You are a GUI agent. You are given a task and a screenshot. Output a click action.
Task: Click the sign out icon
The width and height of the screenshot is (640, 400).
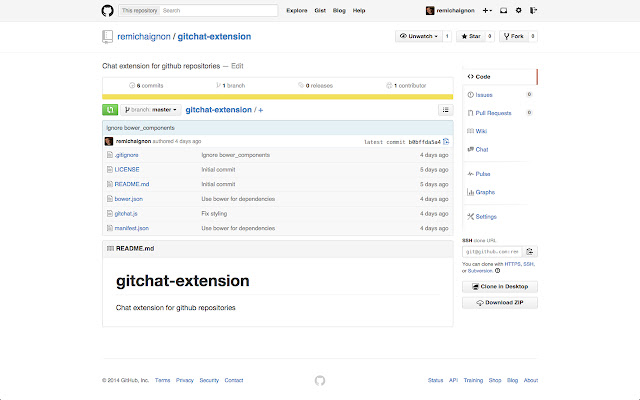533,11
